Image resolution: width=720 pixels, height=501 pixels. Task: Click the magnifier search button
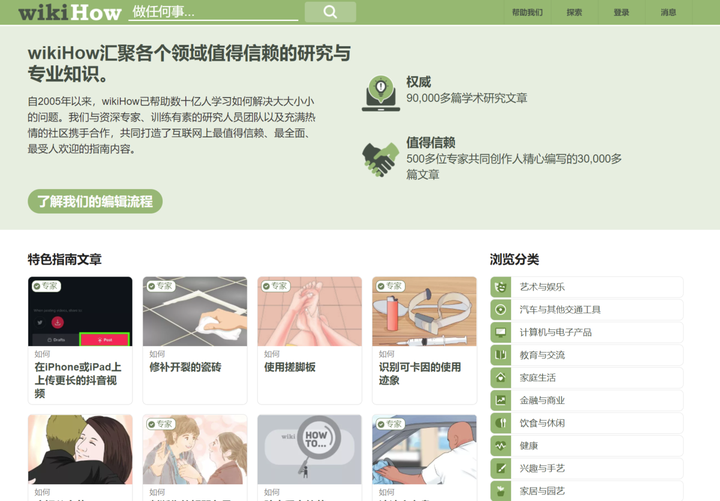point(330,12)
